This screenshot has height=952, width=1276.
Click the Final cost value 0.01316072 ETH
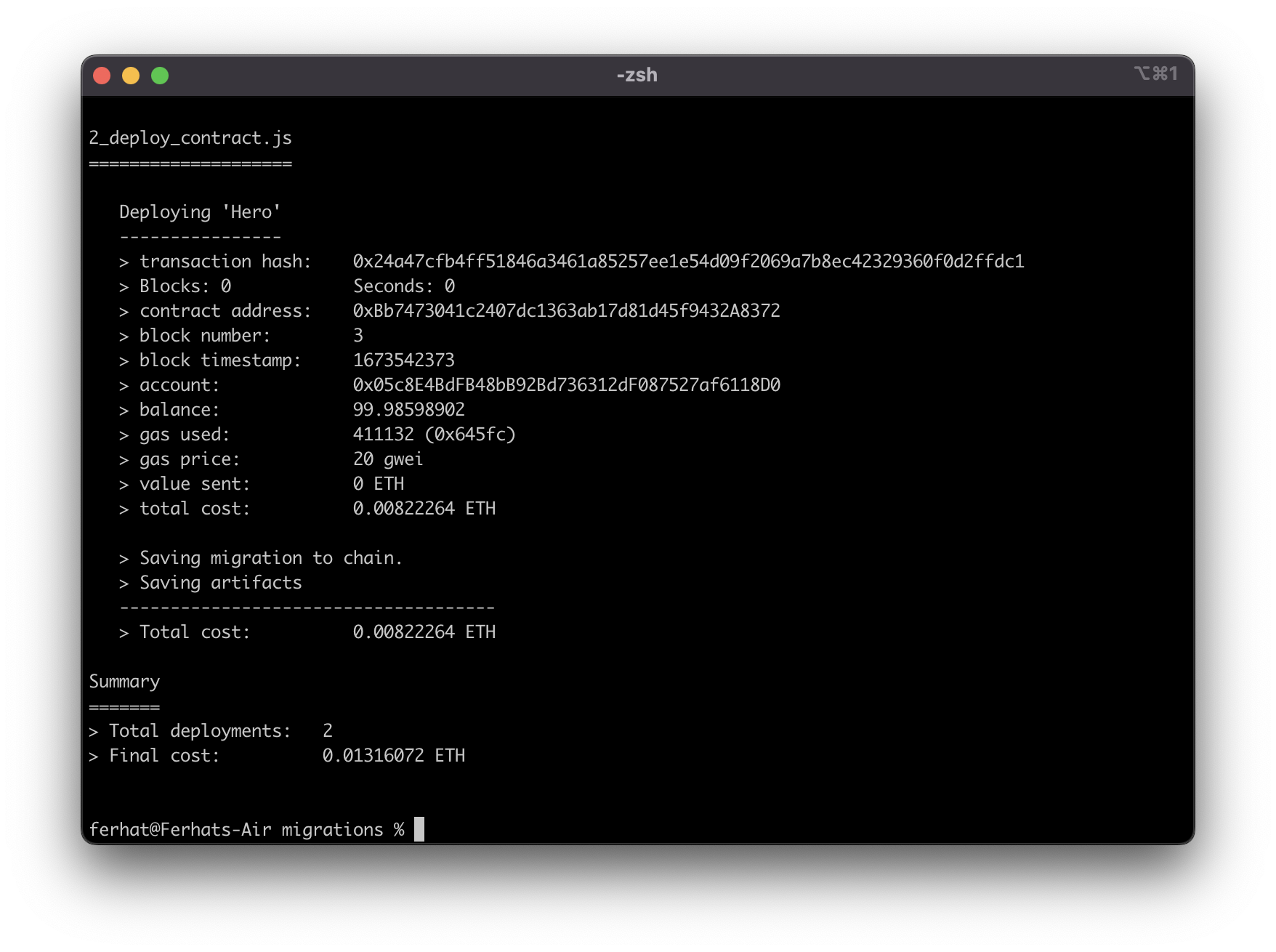394,756
